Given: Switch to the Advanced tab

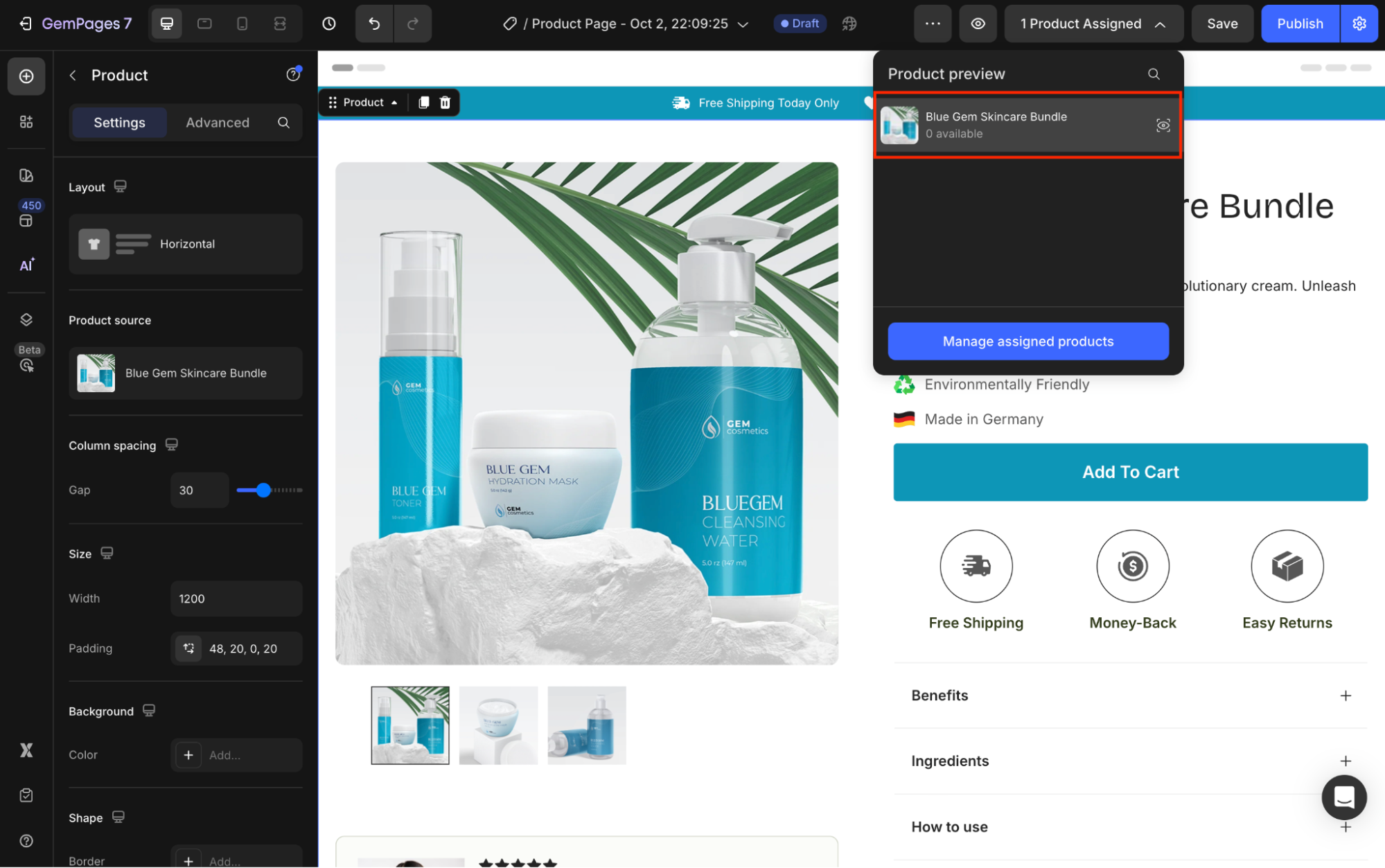Looking at the screenshot, I should 218,123.
